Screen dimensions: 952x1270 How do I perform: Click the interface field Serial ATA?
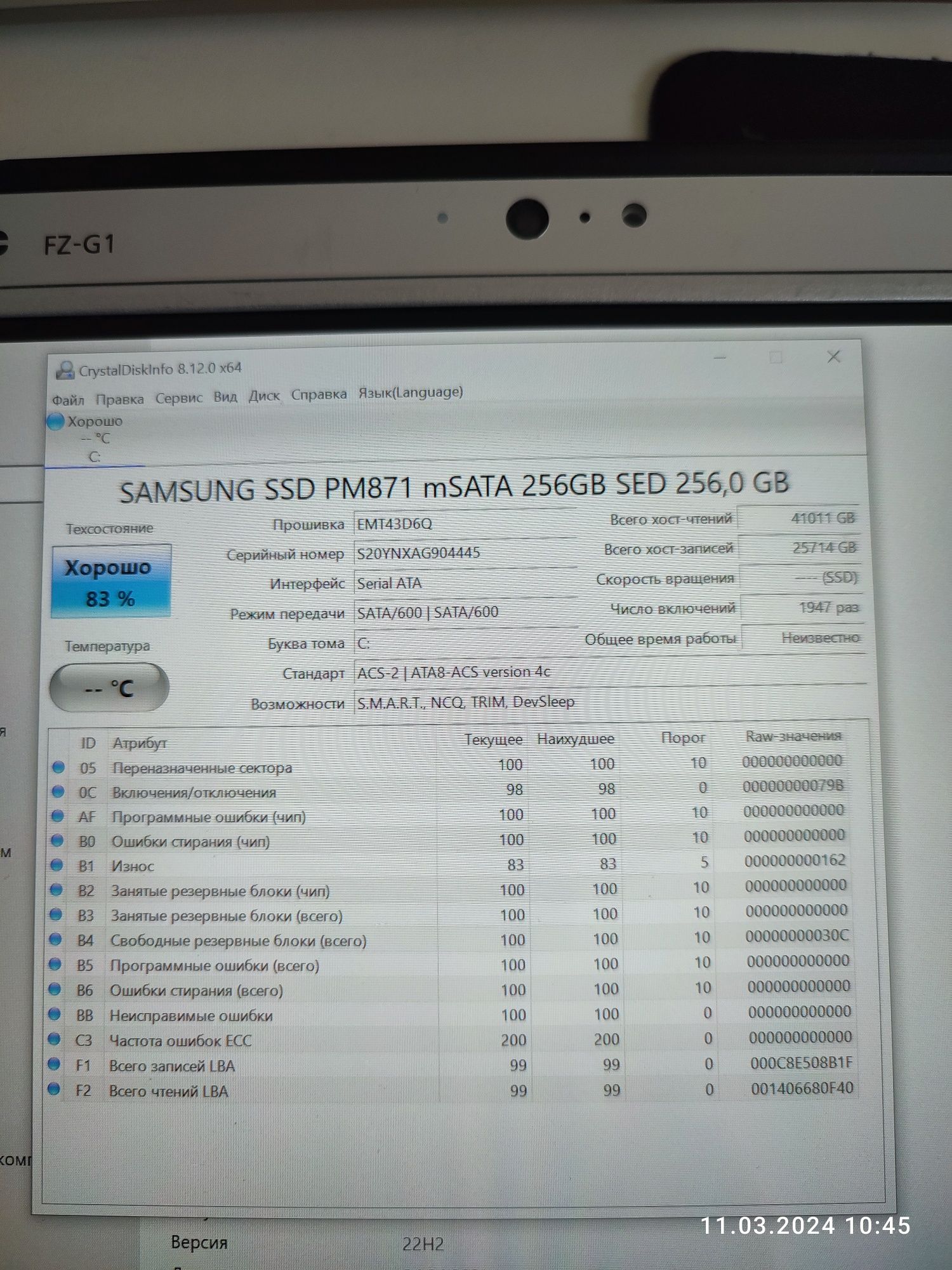(465, 582)
